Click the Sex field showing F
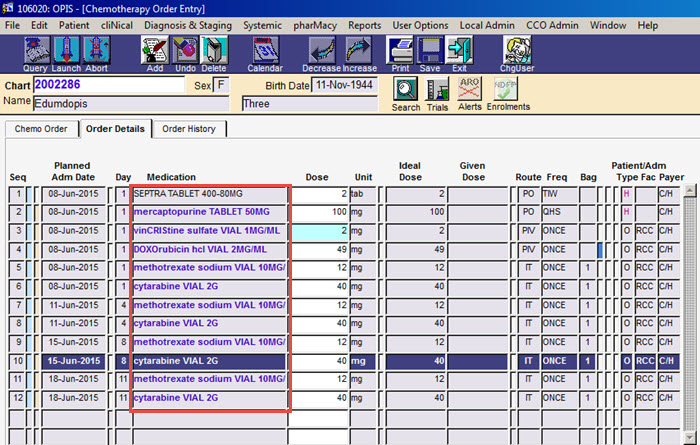The image size is (700, 445). click(221, 85)
